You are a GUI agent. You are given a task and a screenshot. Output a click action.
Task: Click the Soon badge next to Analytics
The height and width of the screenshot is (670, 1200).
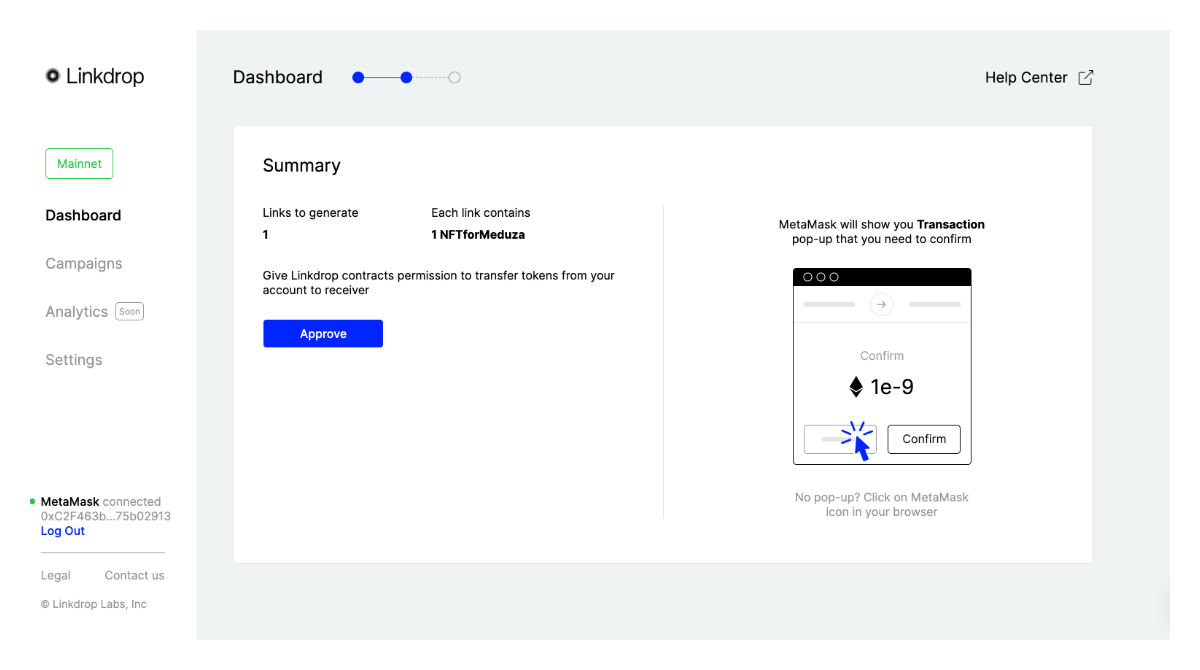coord(130,311)
